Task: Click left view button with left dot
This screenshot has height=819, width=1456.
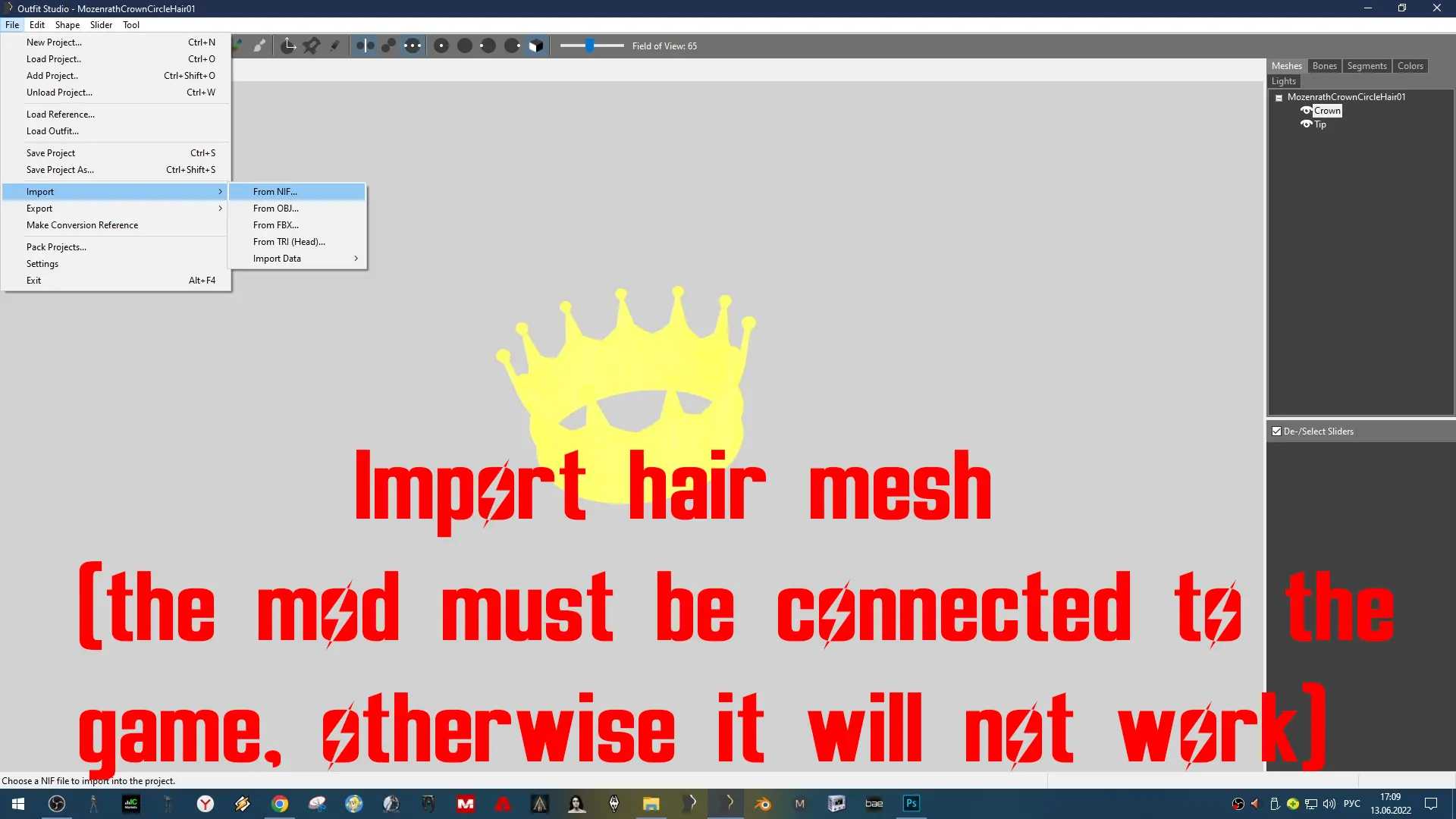Action: (488, 45)
